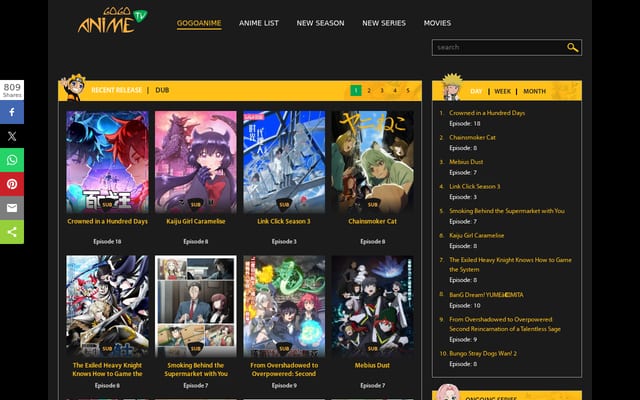Share on Facebook via sidebar icon
This screenshot has width=640, height=400.
click(12, 112)
